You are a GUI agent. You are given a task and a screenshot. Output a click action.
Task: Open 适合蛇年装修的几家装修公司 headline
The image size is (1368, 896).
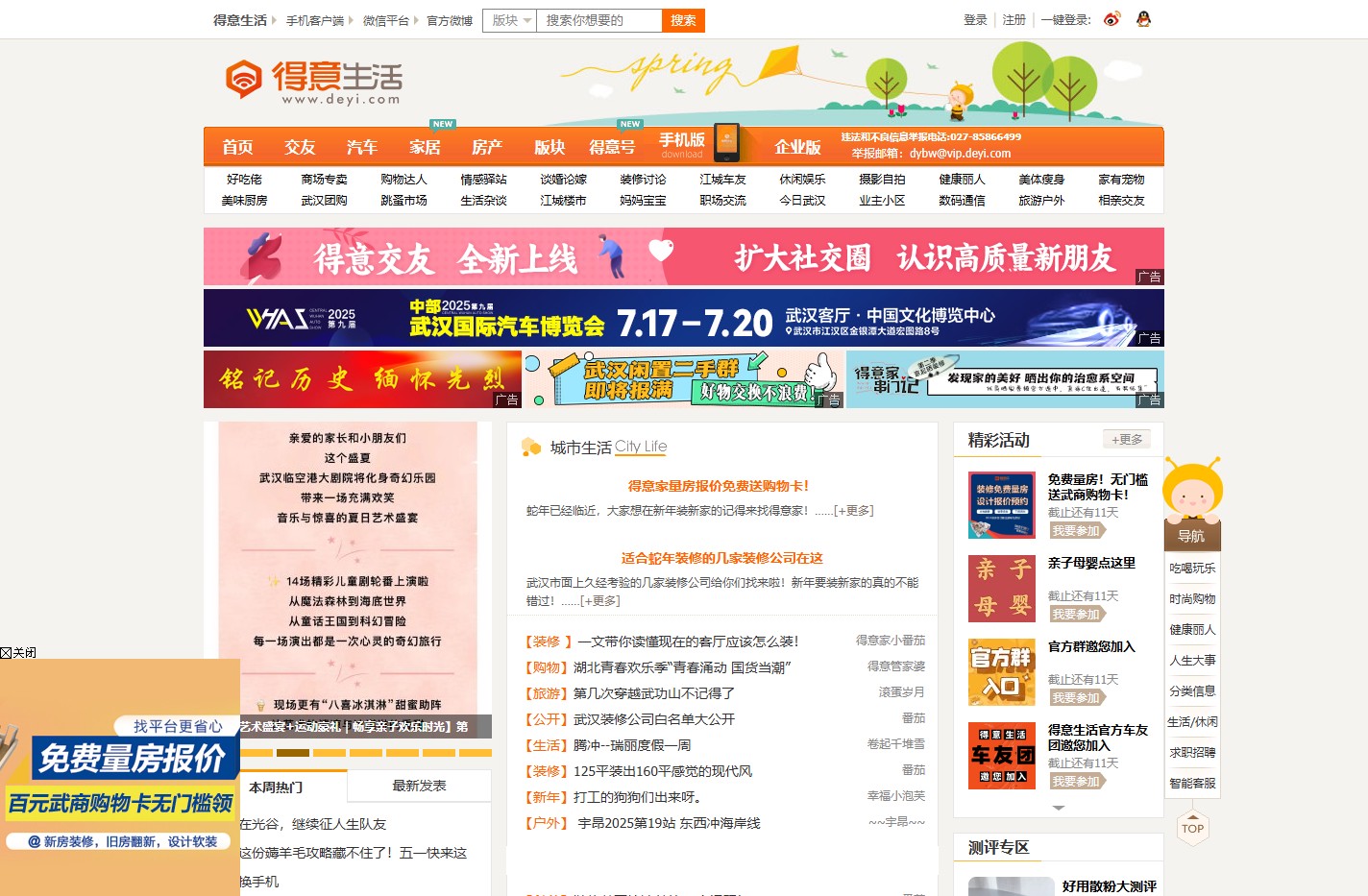coord(722,558)
